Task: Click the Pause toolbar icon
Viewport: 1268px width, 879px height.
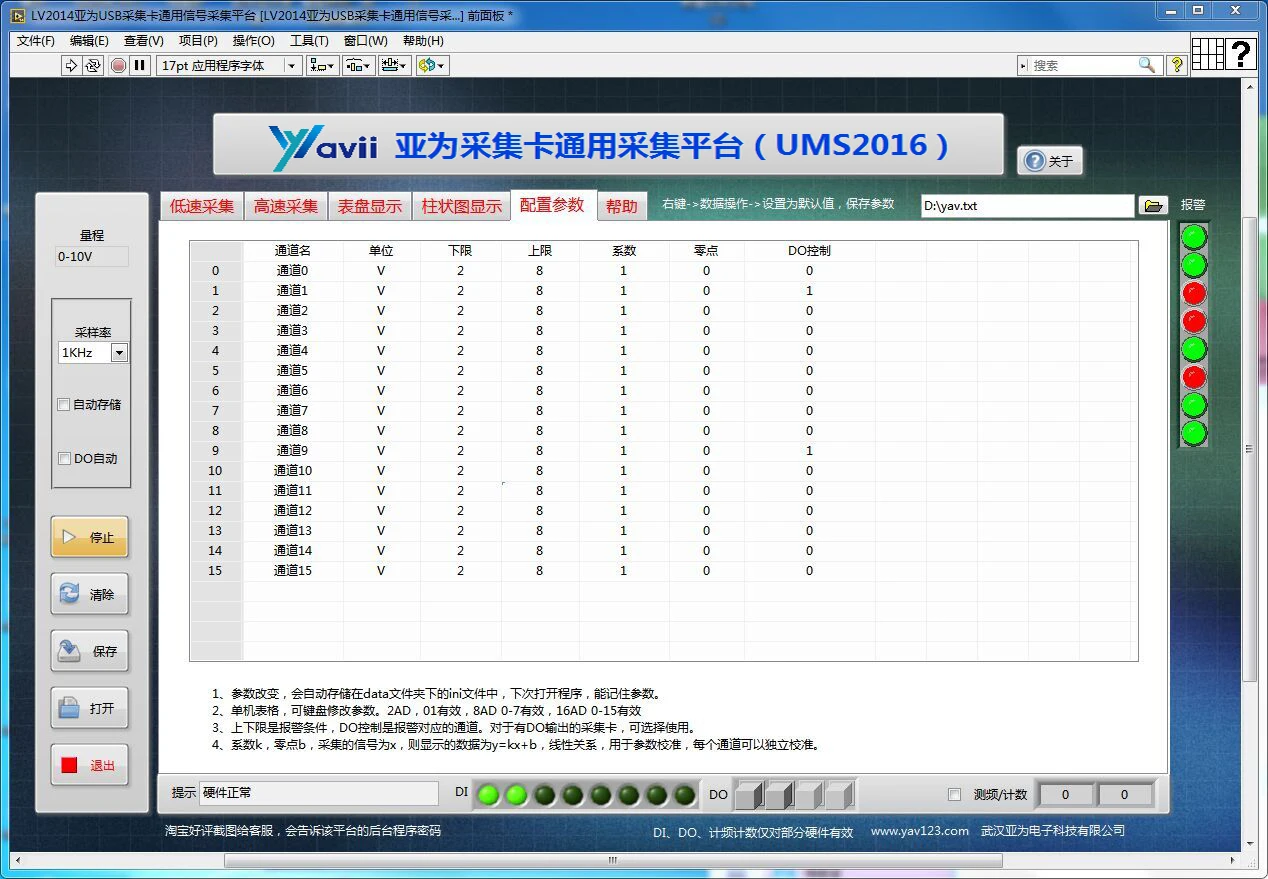Action: [140, 65]
